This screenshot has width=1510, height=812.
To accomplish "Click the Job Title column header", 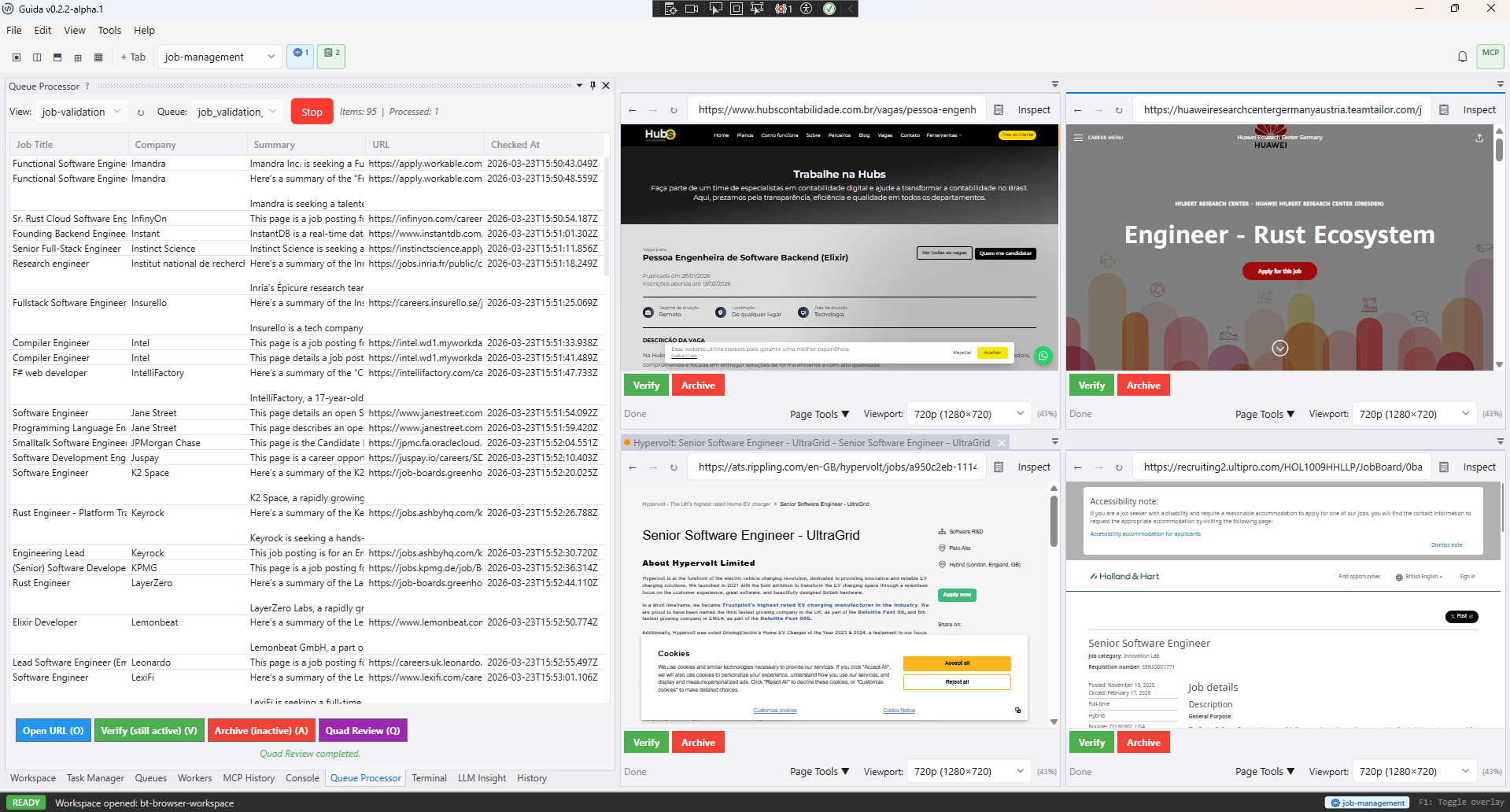I will click(69, 145).
